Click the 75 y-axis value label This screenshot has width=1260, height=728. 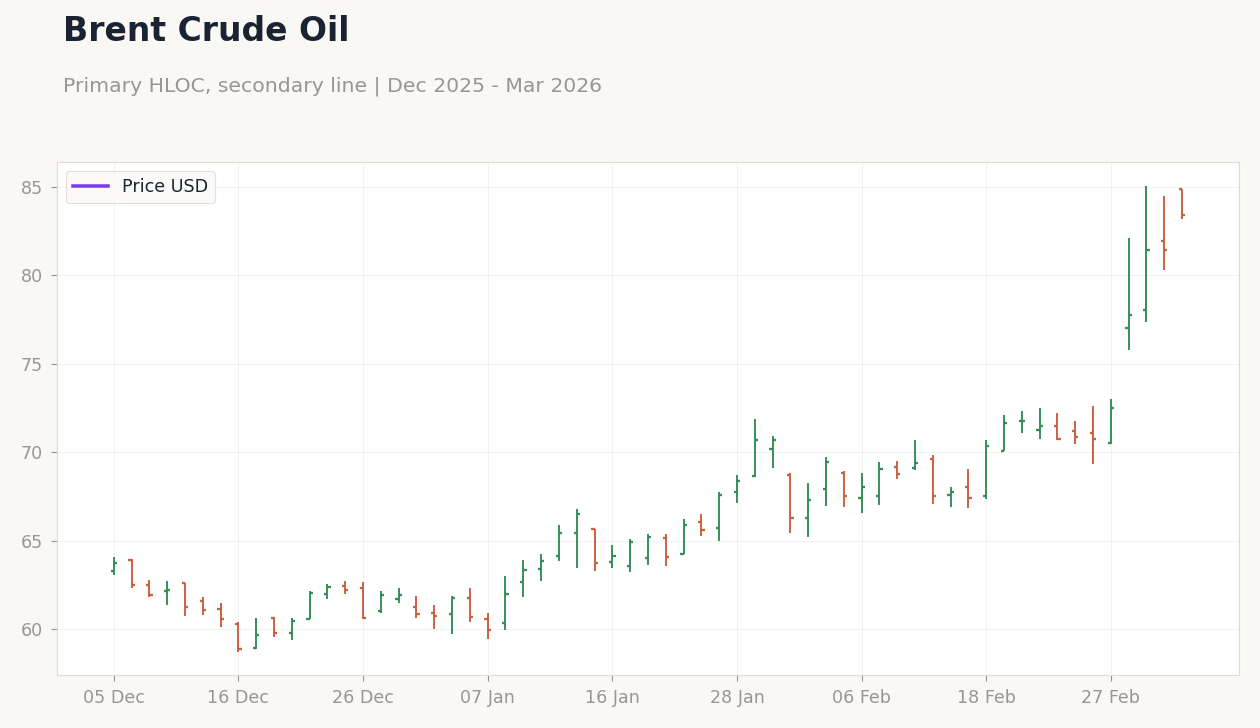(32, 365)
